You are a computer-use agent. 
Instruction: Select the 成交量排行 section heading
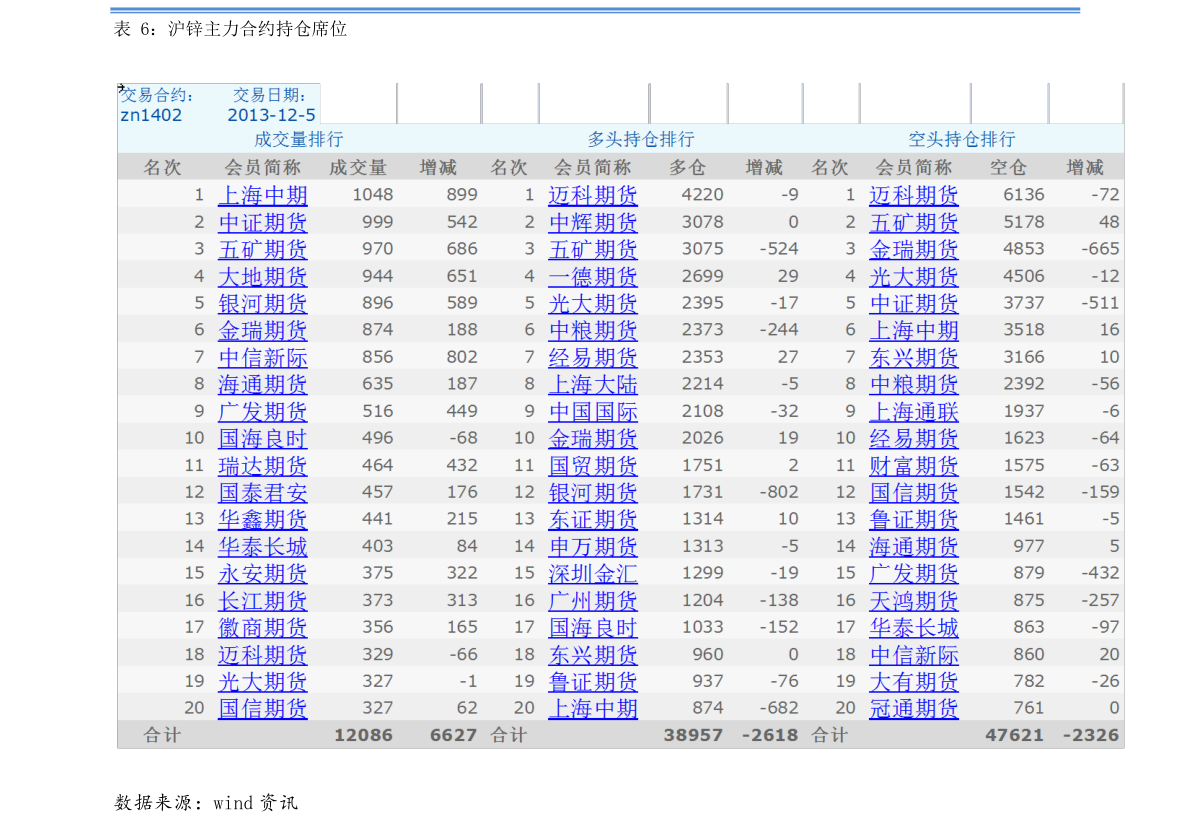click(x=299, y=139)
